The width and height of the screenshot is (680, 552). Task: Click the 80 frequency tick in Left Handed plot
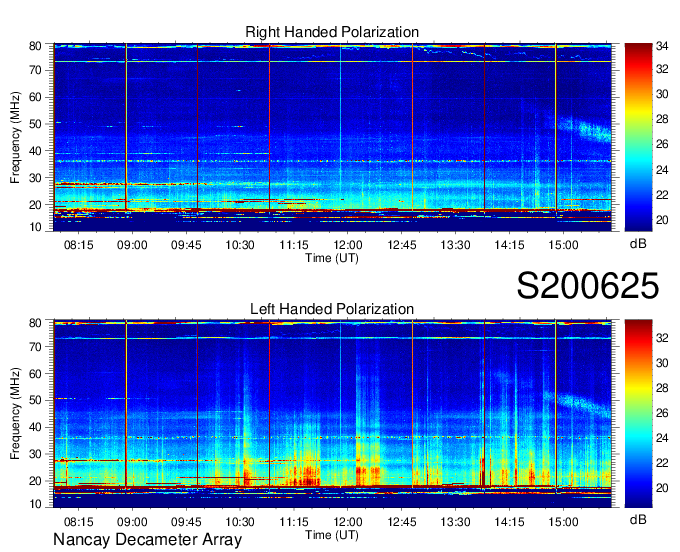tap(36, 323)
